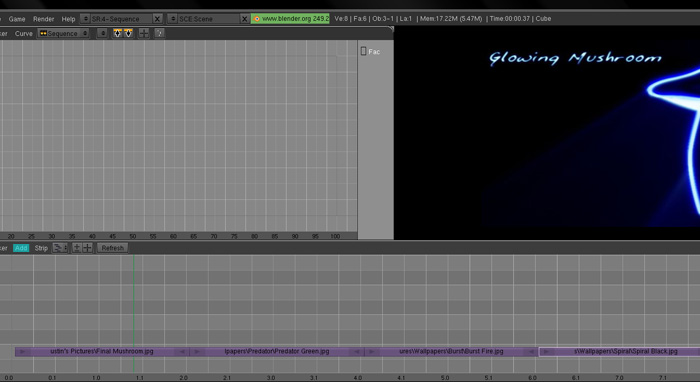Click the Refresh button
Image resolution: width=700 pixels, height=382 pixels.
pyautogui.click(x=112, y=248)
